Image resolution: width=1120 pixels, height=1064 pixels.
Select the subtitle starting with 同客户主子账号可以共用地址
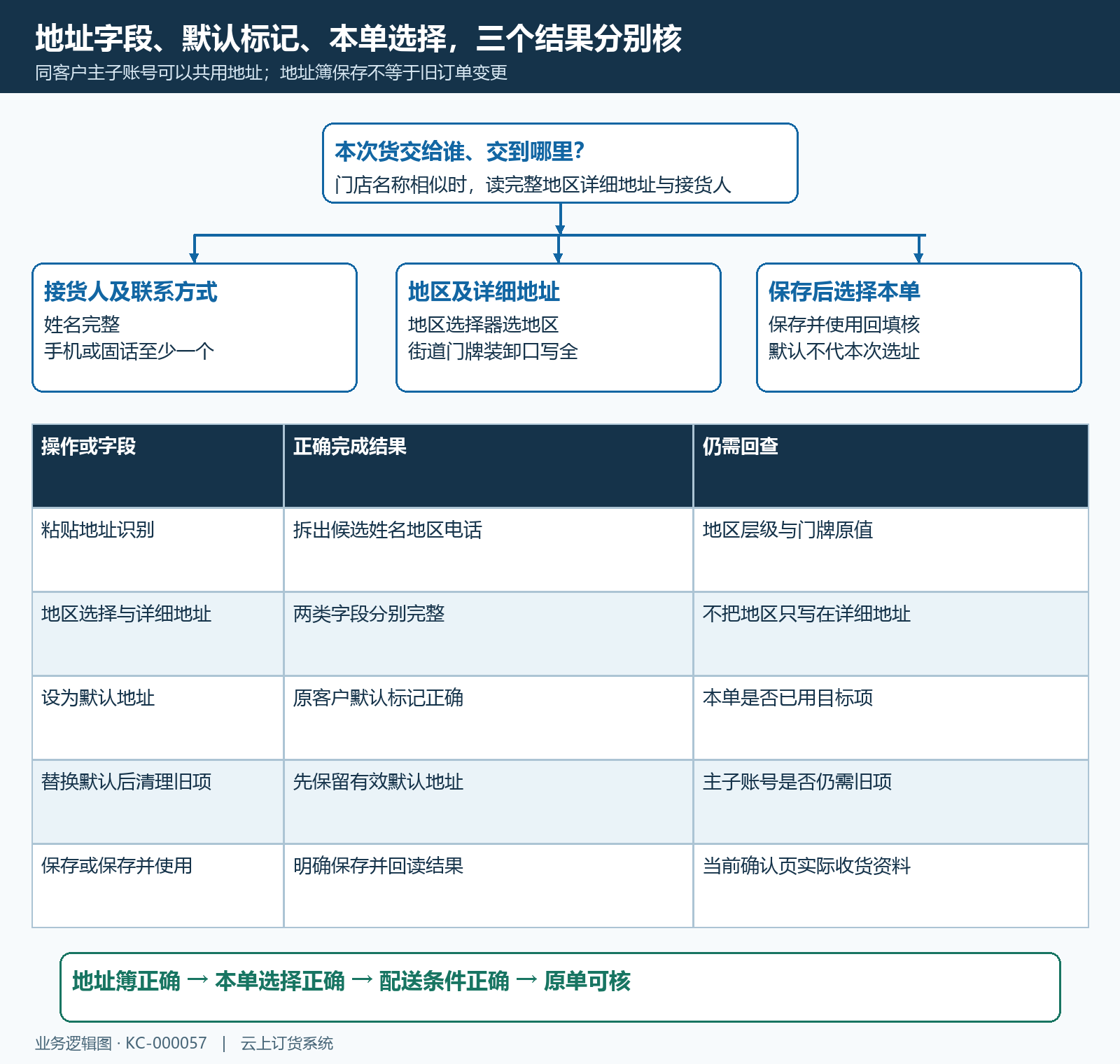(x=271, y=73)
